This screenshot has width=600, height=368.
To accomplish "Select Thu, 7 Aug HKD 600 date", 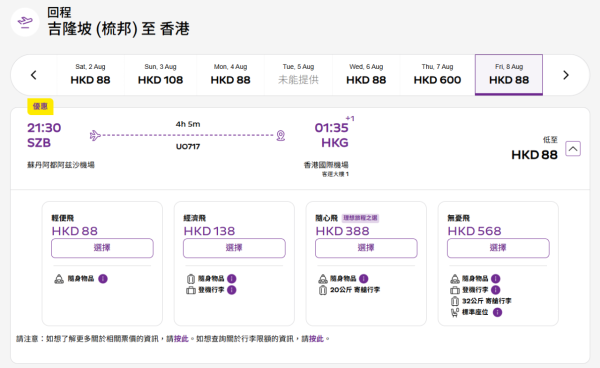I will click(437, 75).
